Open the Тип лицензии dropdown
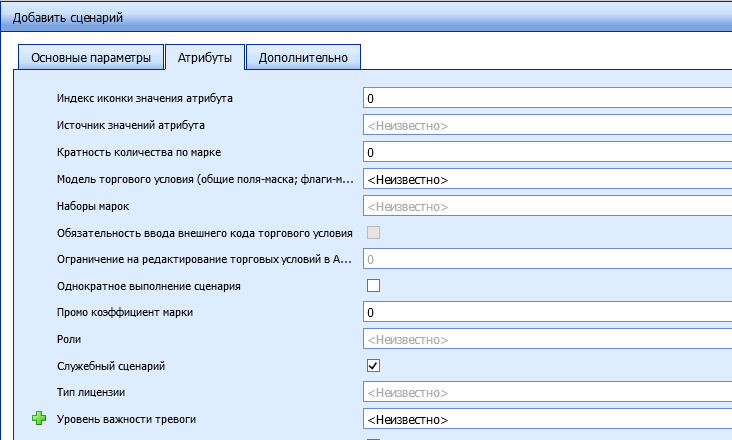This screenshot has width=732, height=440. (x=546, y=393)
